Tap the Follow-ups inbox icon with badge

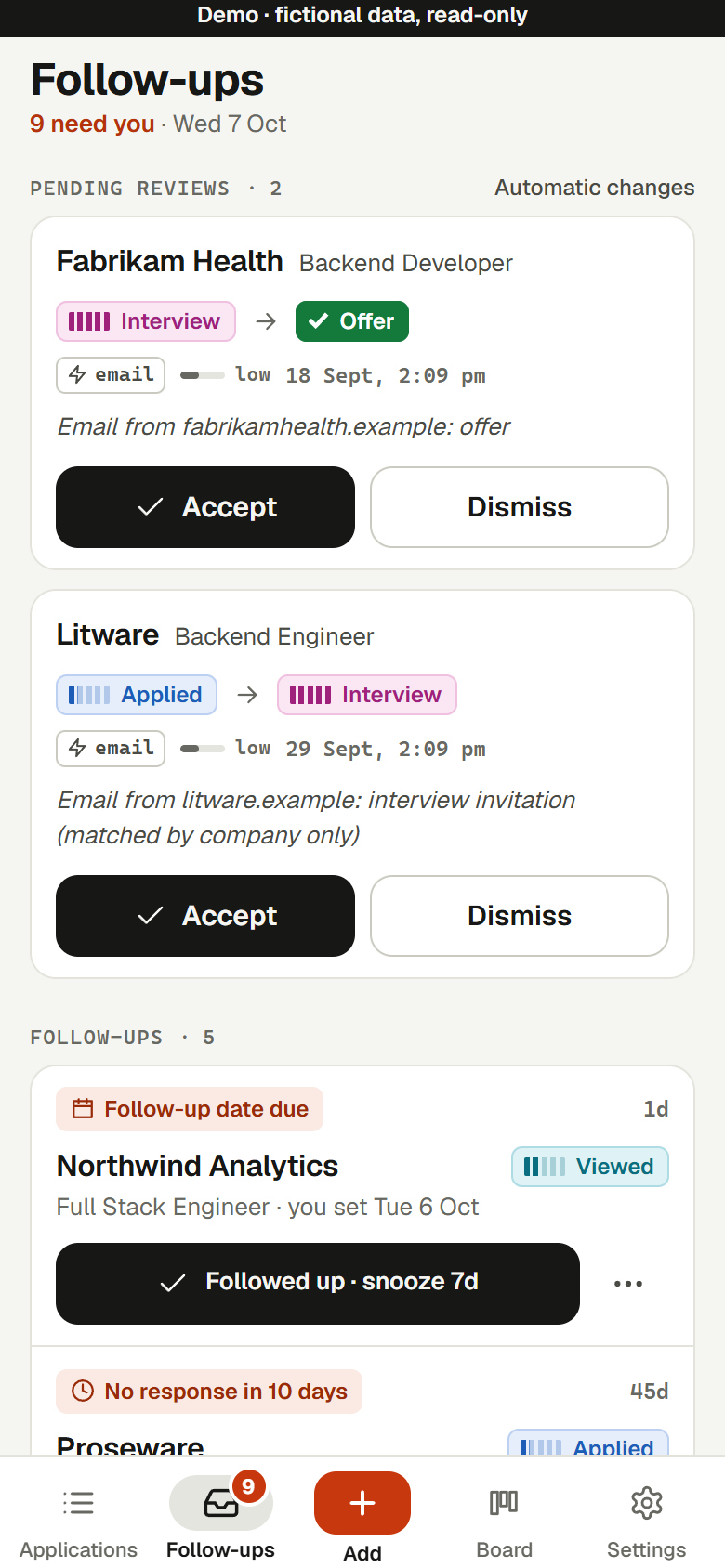click(x=221, y=1502)
